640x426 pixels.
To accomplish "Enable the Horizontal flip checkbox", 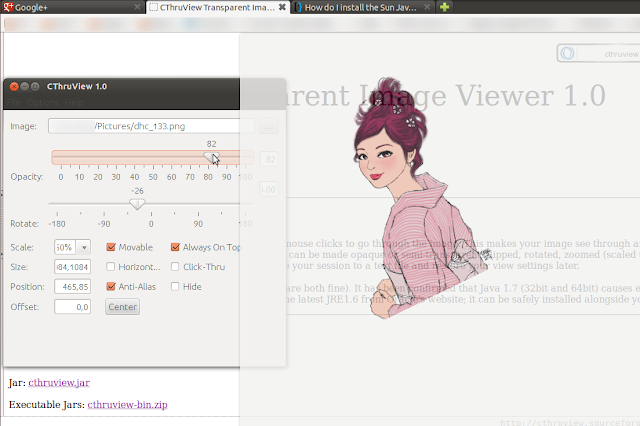I will [x=111, y=266].
